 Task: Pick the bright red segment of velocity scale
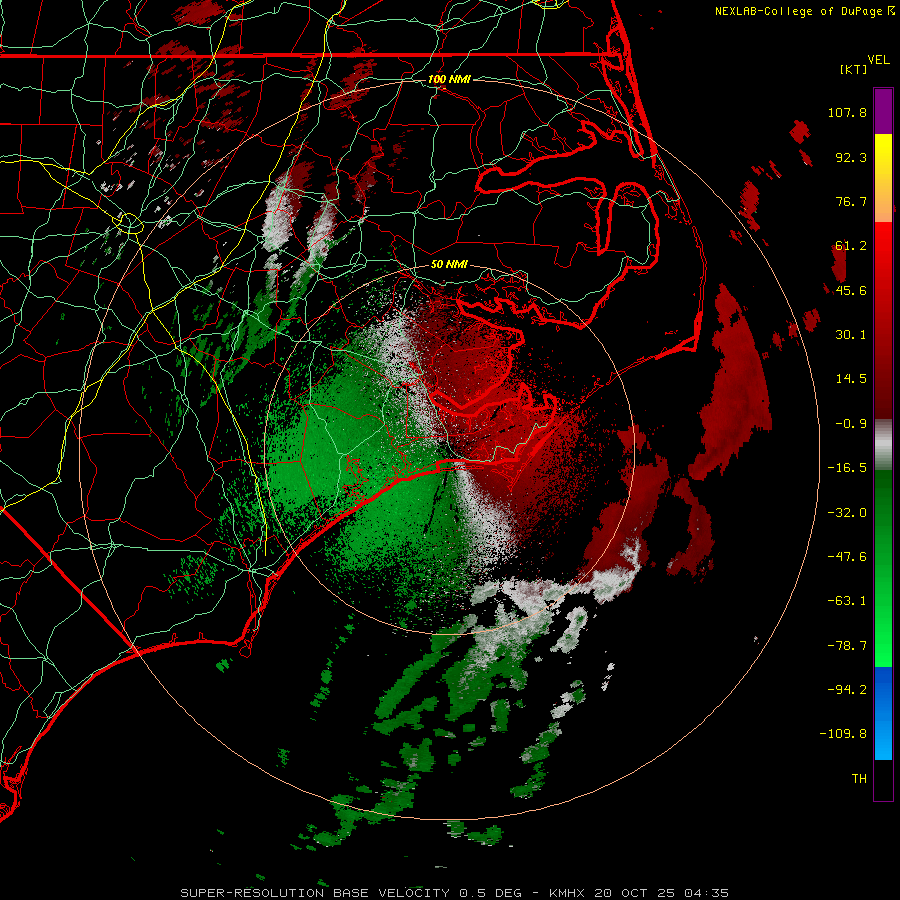(883, 320)
